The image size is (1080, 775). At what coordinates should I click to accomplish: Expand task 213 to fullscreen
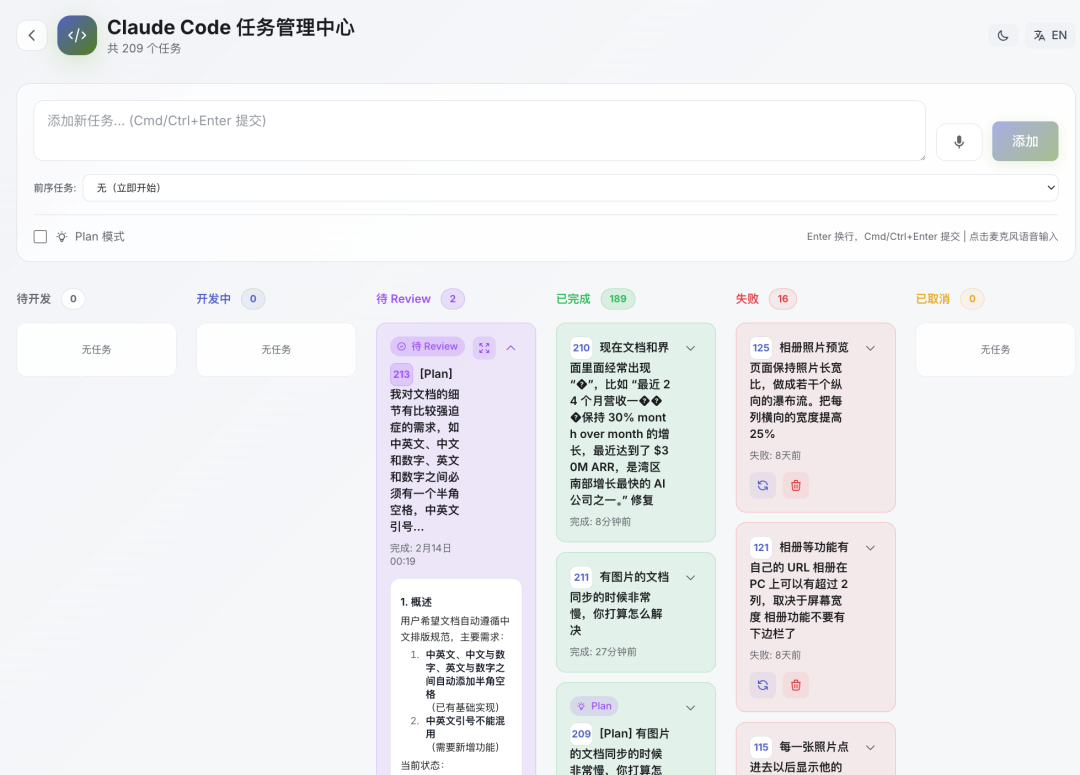click(484, 348)
